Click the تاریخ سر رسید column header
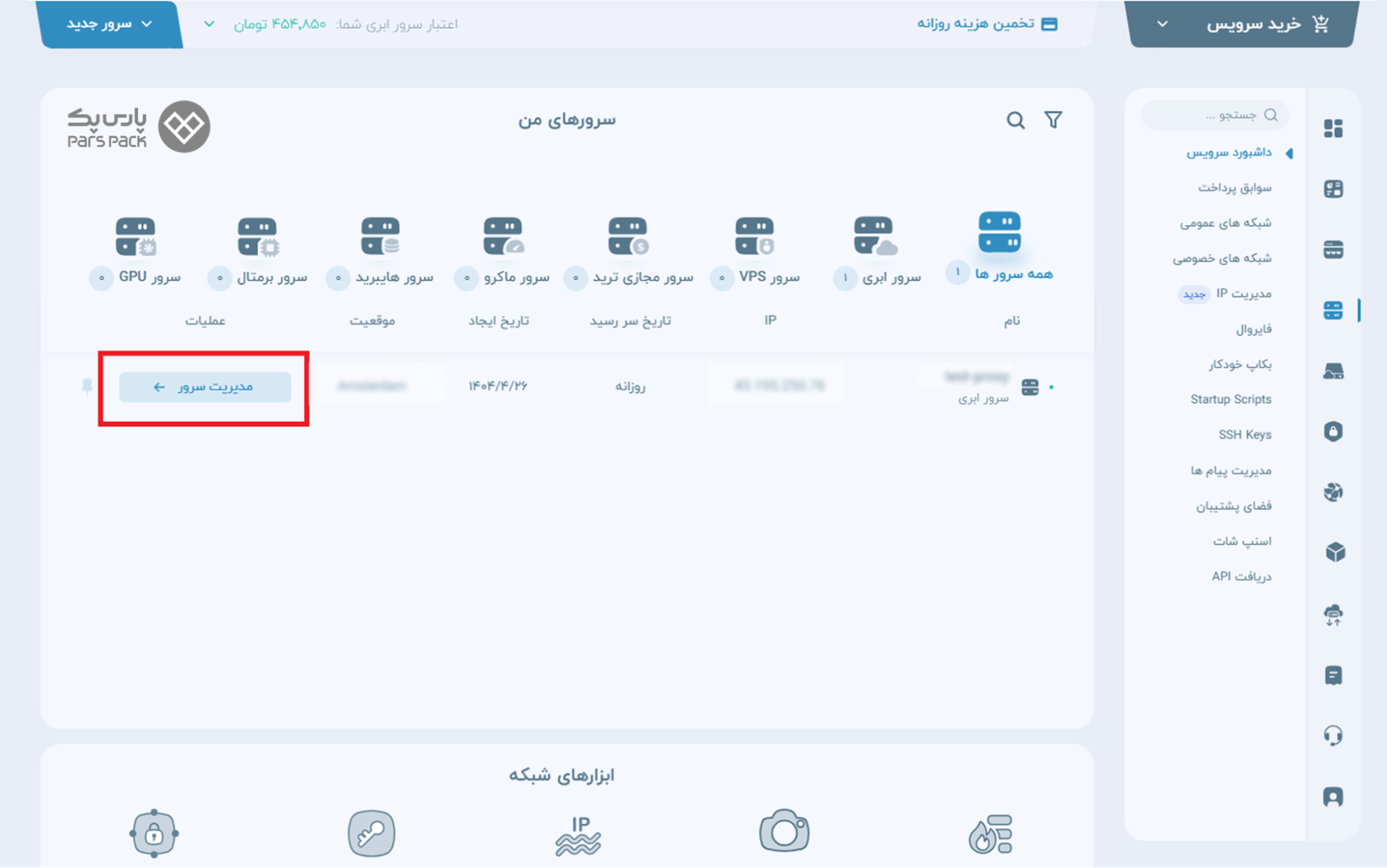The width and height of the screenshot is (1387, 868). pos(631,321)
